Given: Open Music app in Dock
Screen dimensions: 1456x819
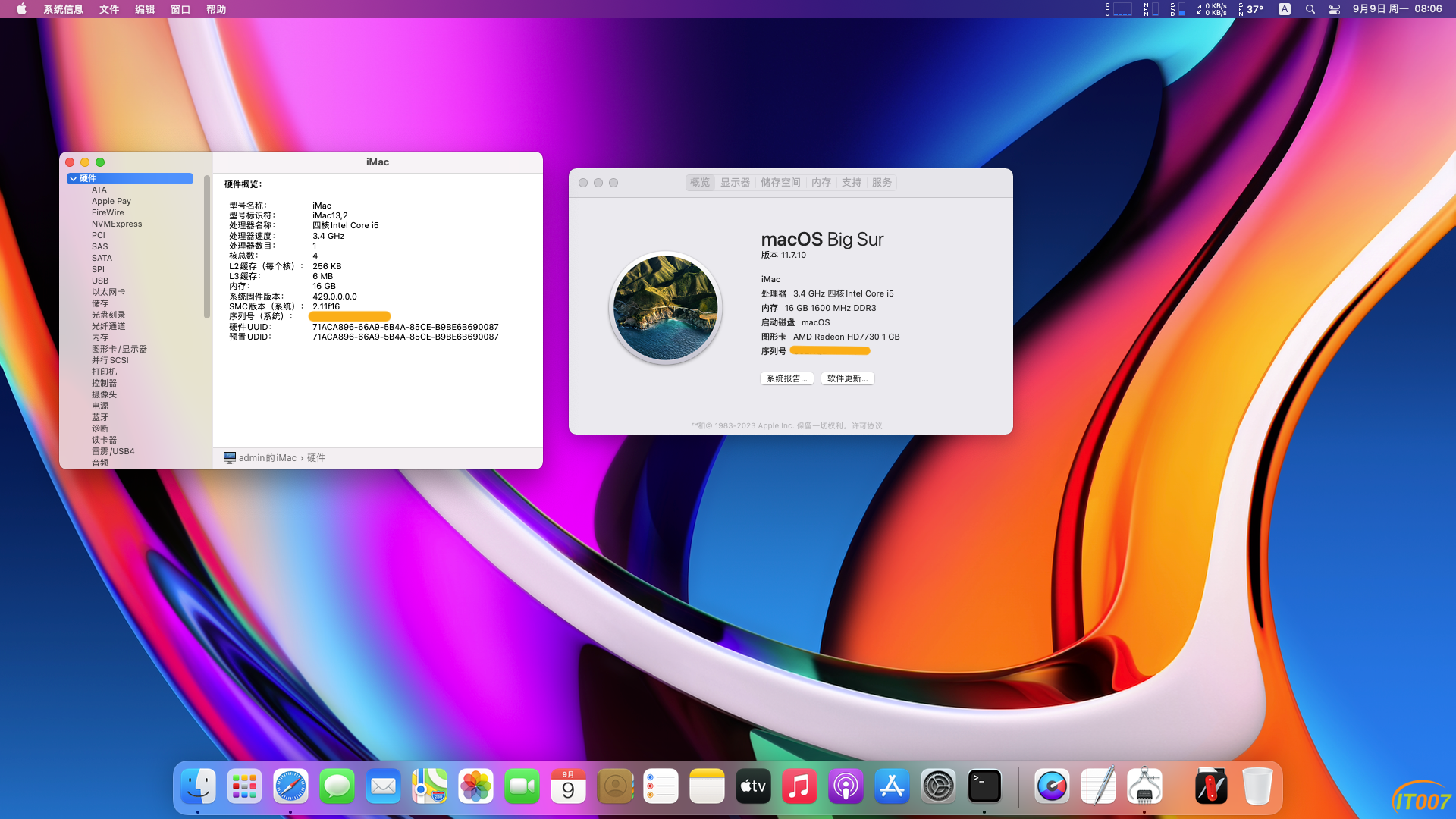Looking at the screenshot, I should click(799, 786).
